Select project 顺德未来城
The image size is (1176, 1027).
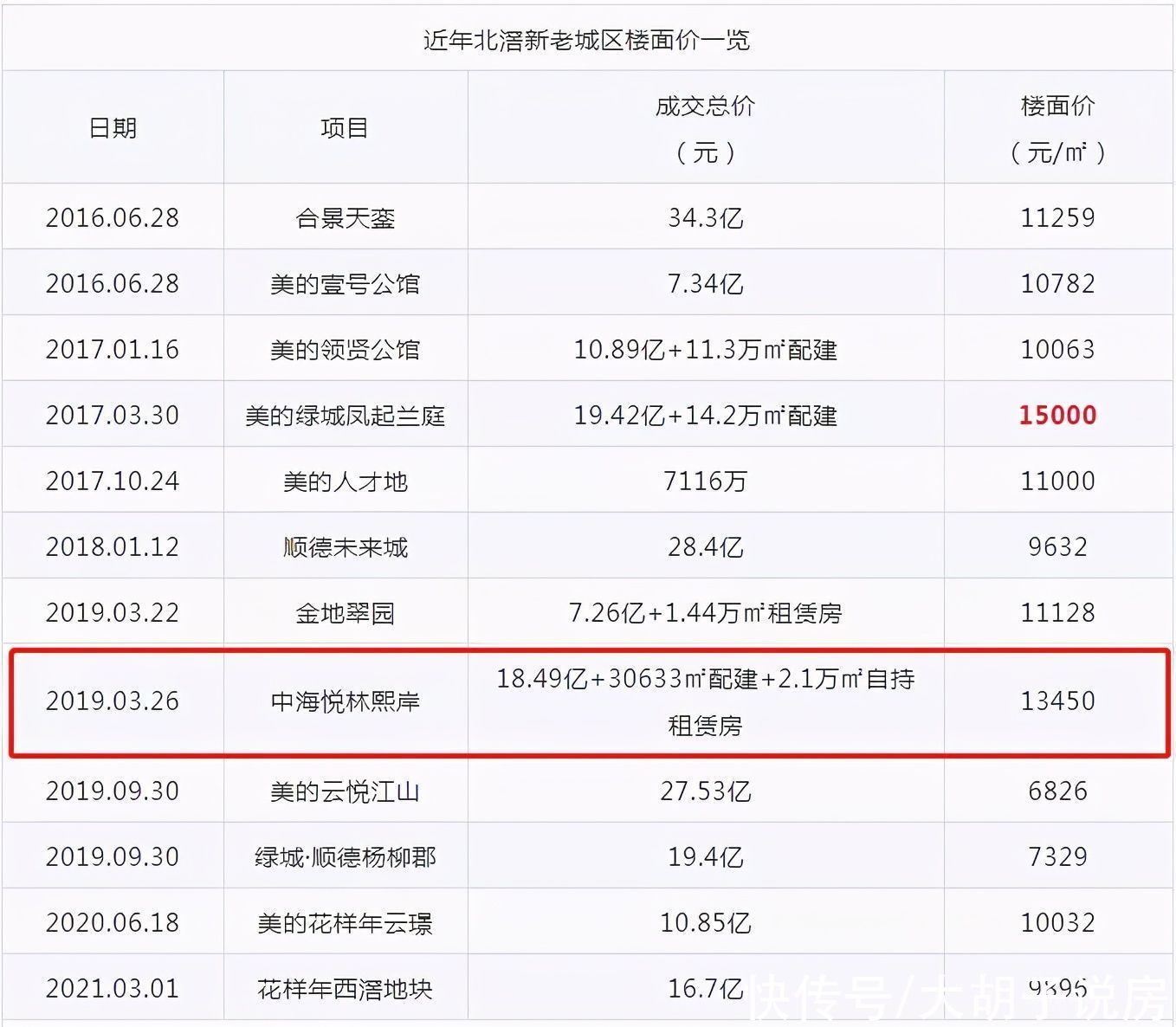tap(345, 547)
